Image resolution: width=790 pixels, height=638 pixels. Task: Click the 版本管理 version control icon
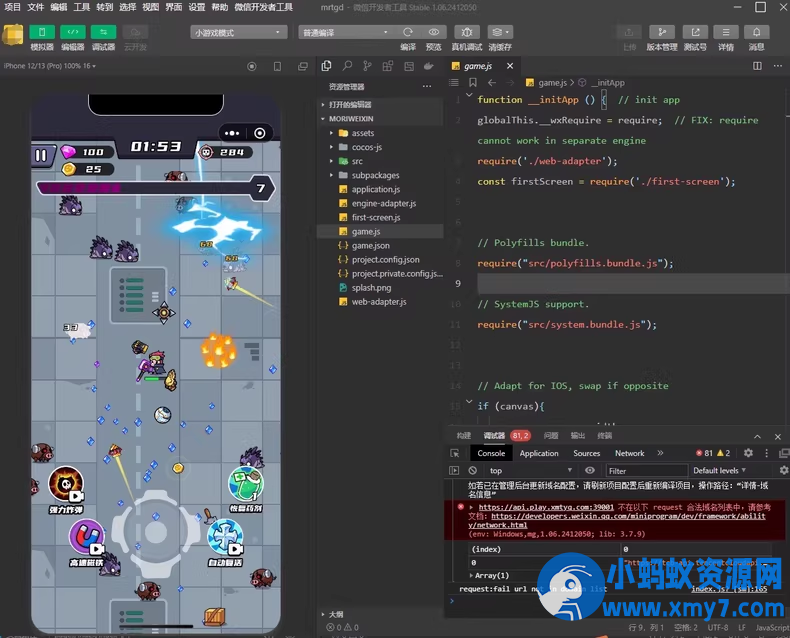[661, 32]
